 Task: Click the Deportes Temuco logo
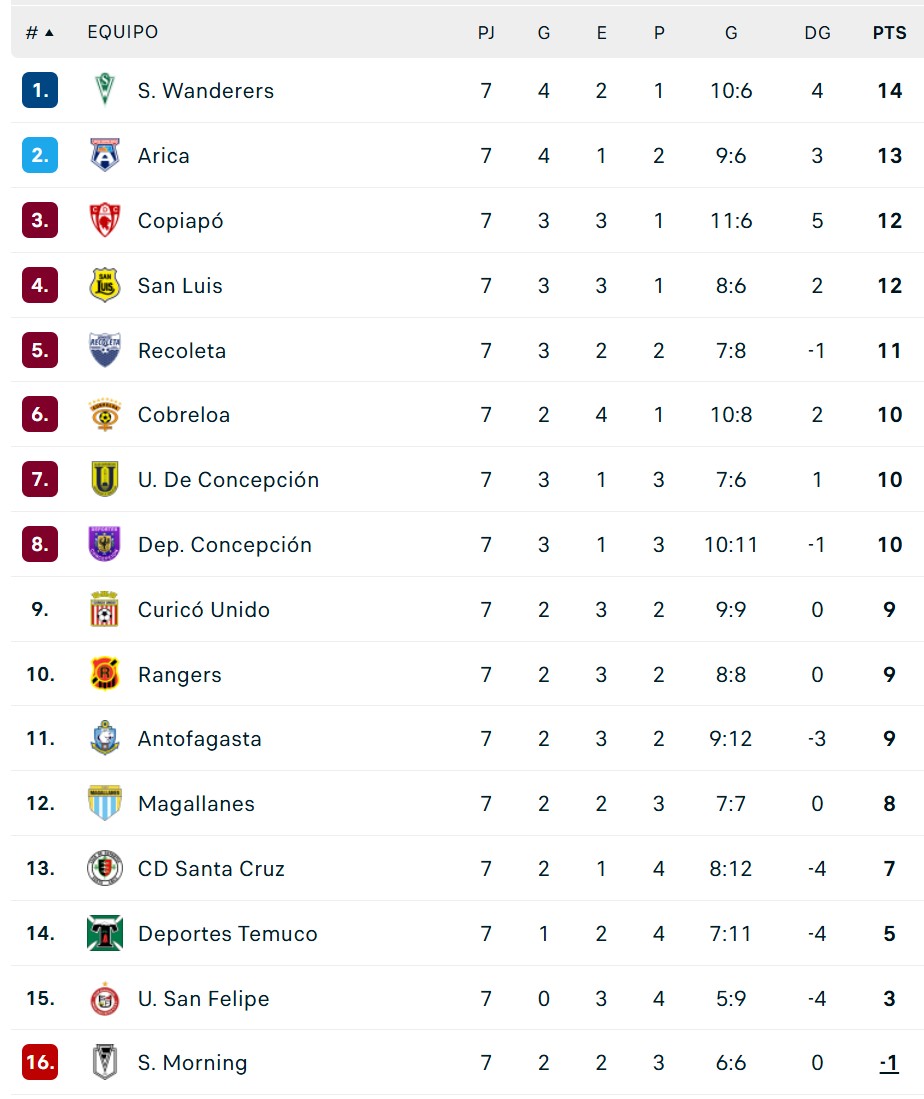105,934
